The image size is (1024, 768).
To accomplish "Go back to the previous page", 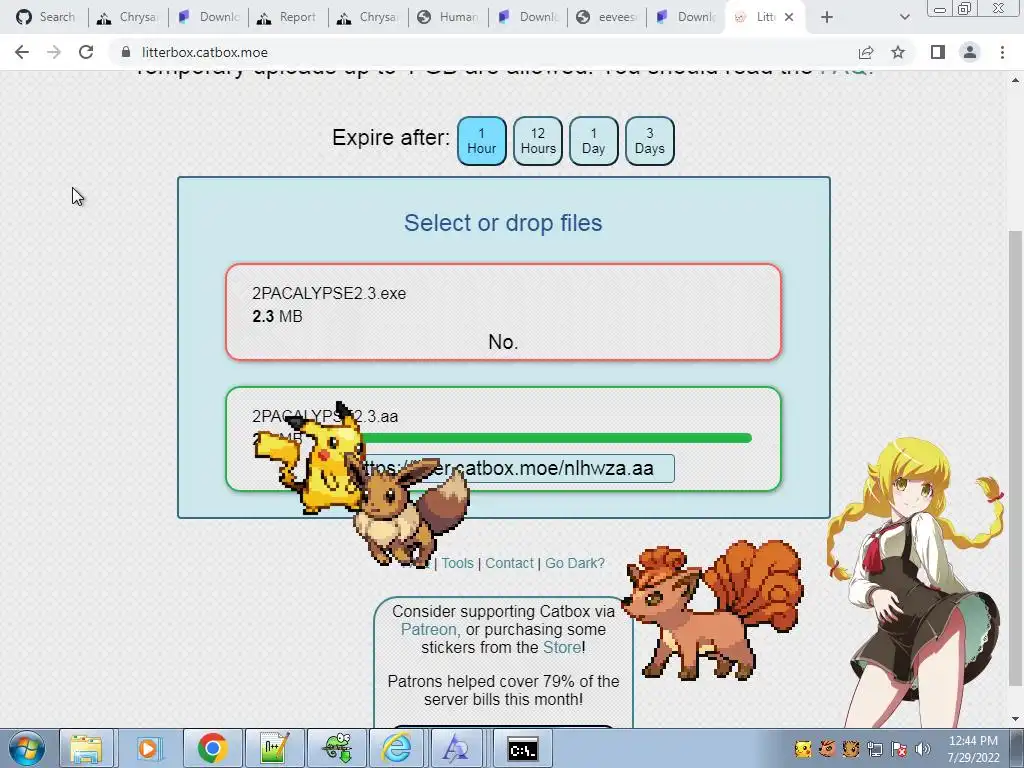I will click(22, 52).
